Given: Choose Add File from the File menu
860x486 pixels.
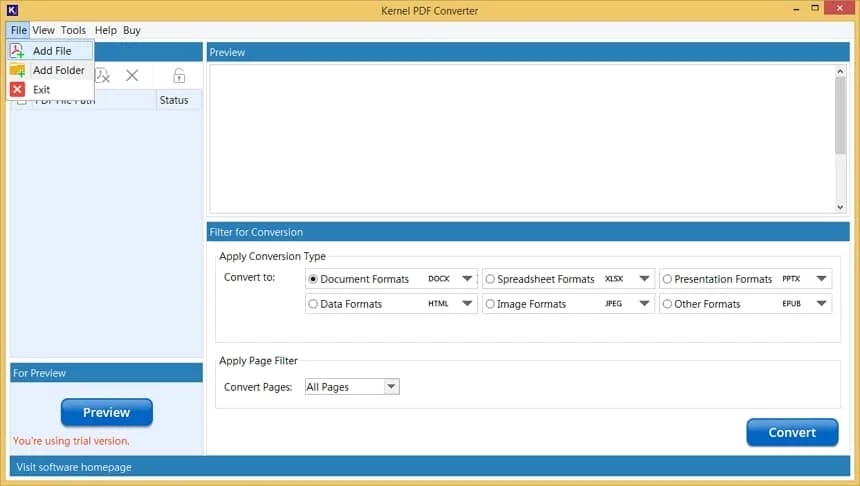Looking at the screenshot, I should coord(50,51).
